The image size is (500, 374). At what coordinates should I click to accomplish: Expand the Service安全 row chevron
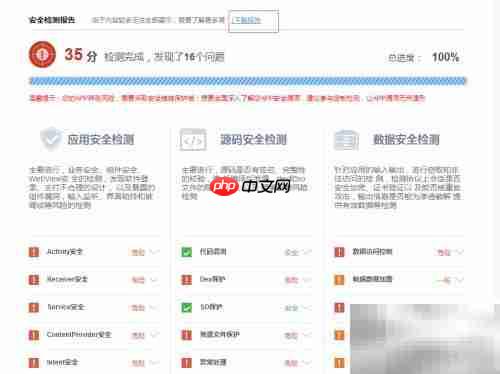point(154,307)
